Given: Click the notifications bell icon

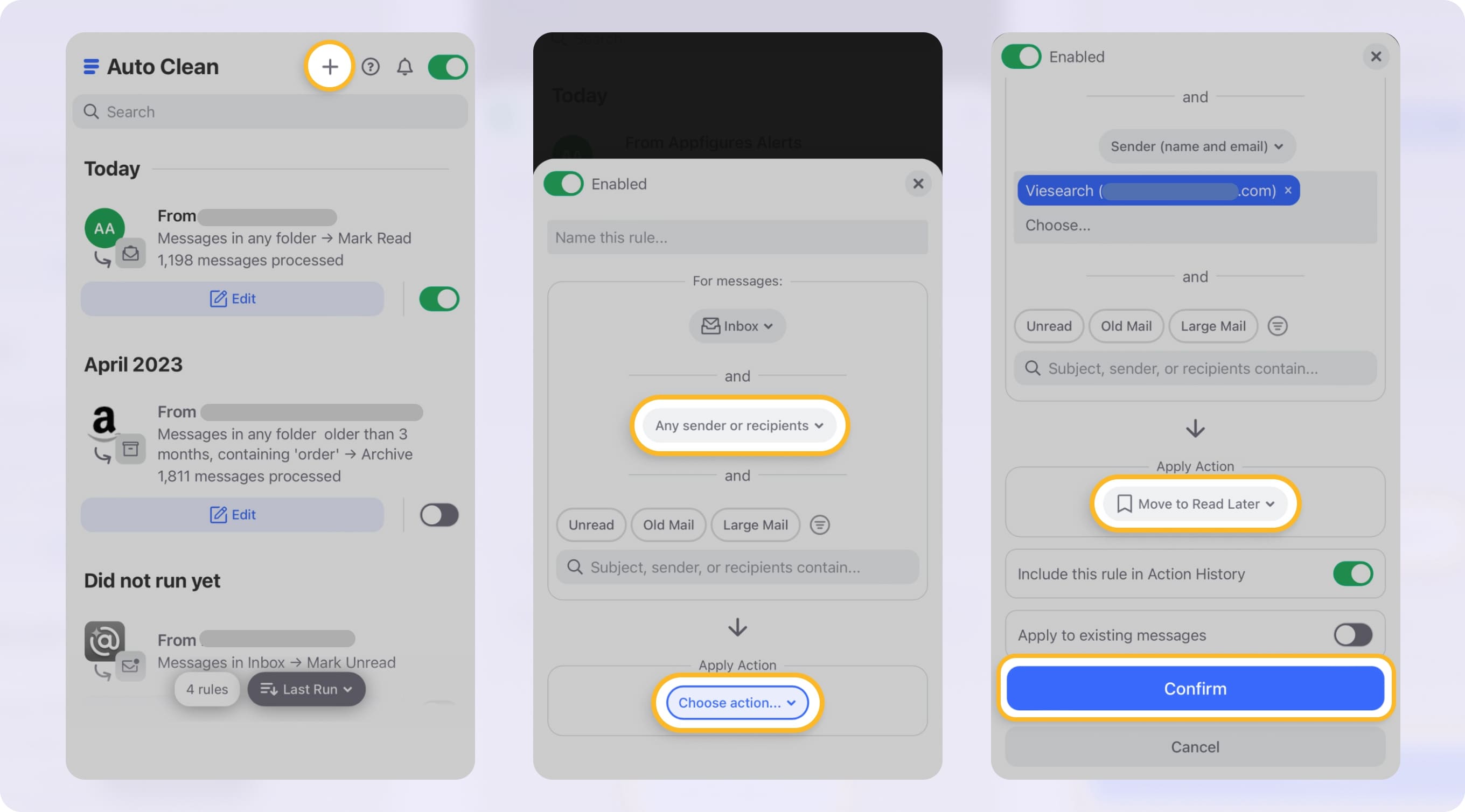Looking at the screenshot, I should (x=405, y=67).
